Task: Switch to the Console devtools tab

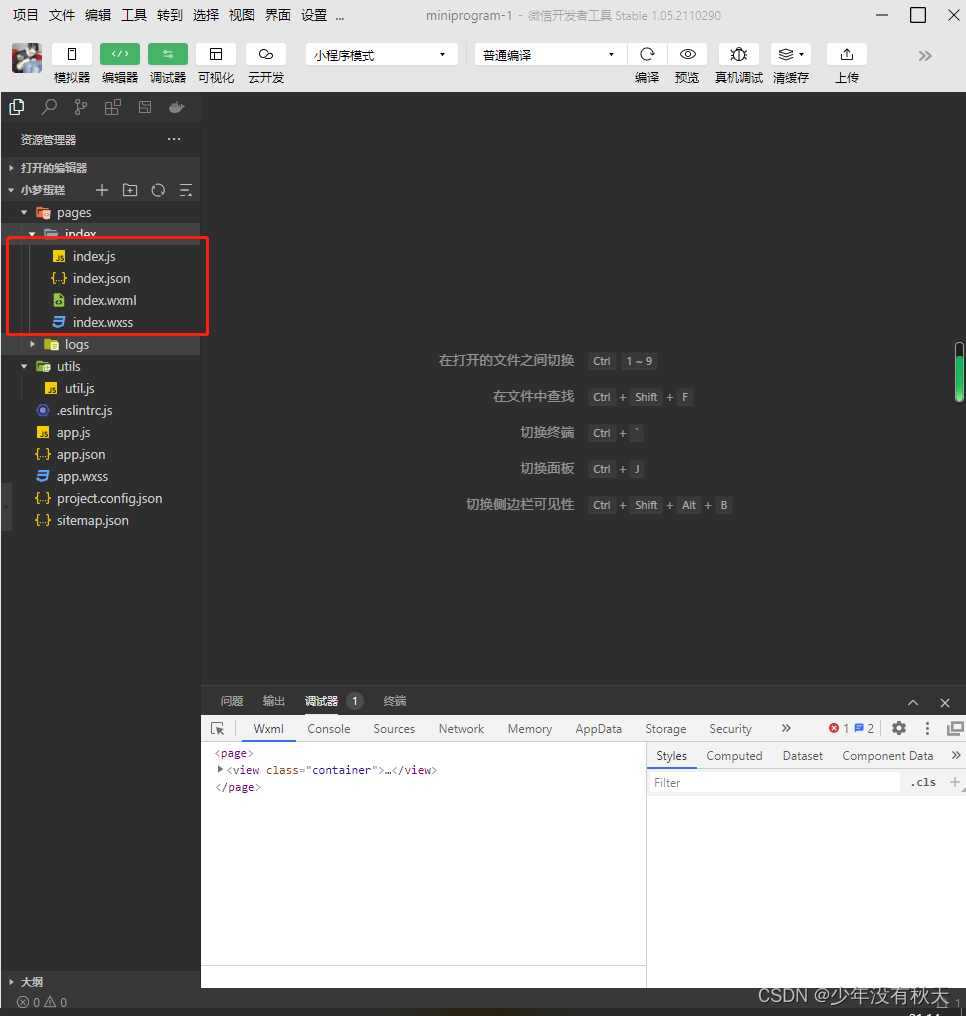Action: (328, 729)
